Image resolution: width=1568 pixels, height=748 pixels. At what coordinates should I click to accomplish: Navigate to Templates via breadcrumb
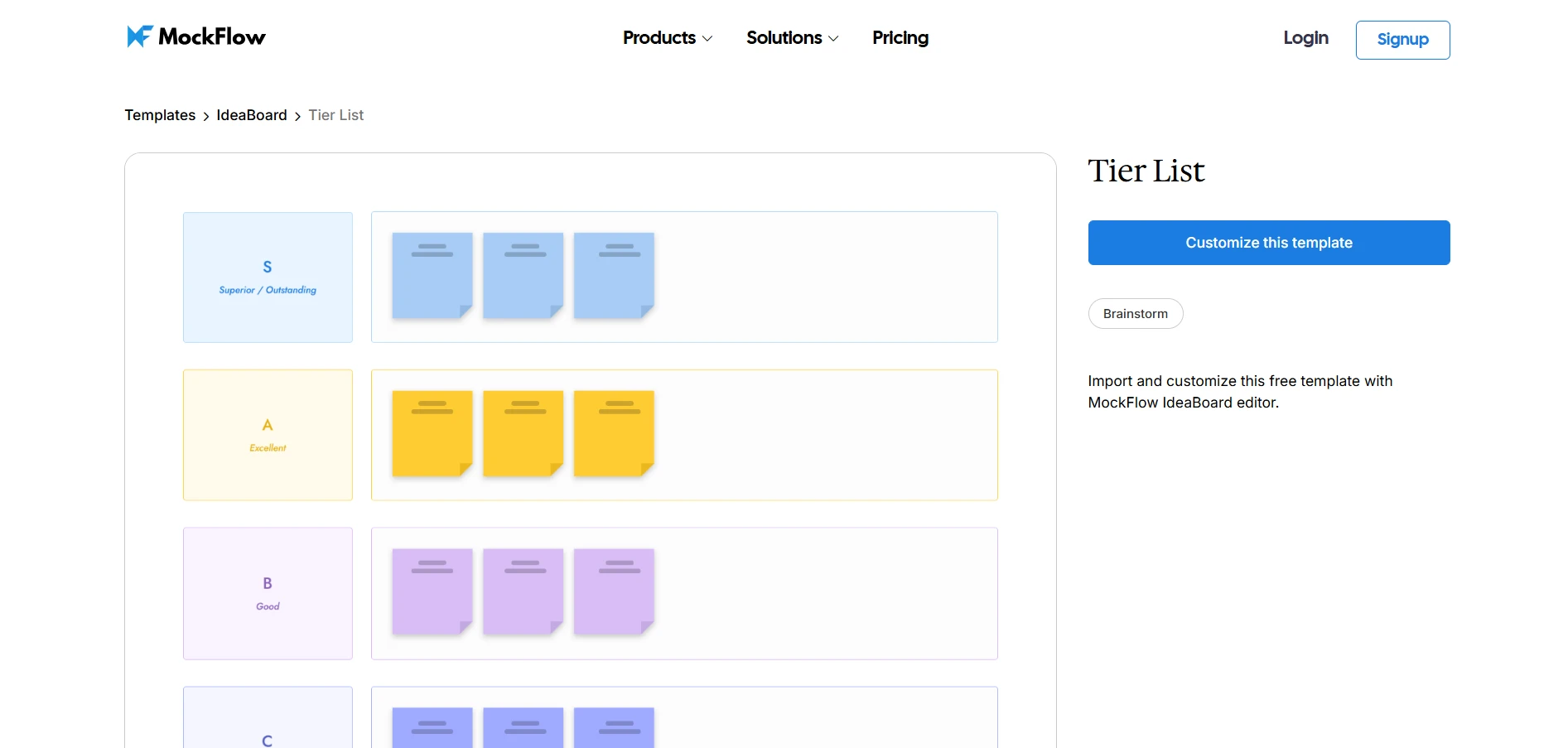(160, 115)
